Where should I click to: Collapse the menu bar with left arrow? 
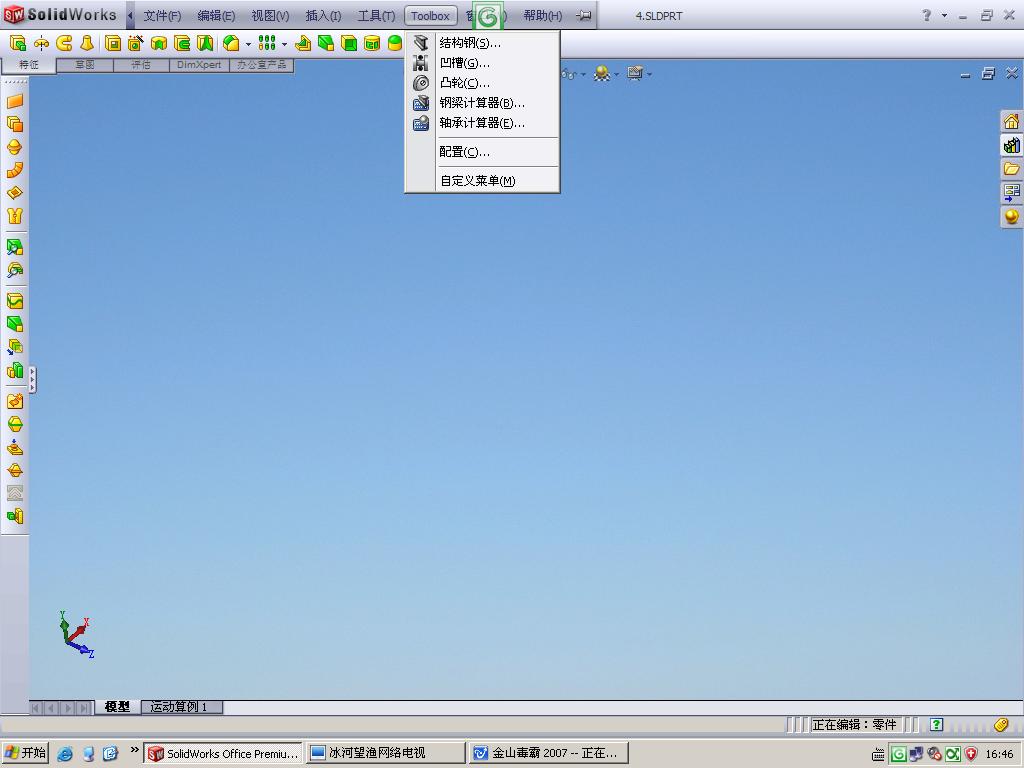tap(131, 16)
